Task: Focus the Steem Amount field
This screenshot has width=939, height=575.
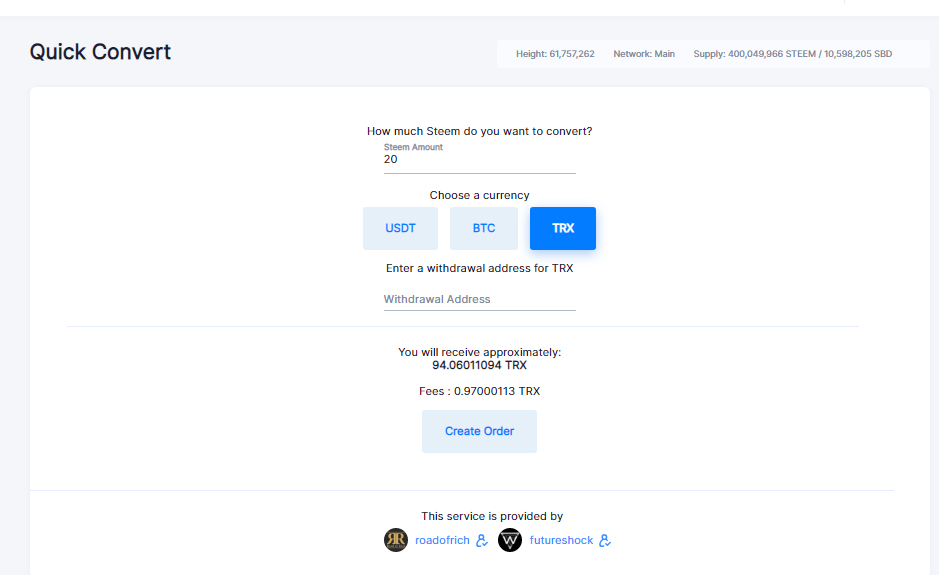Action: [x=480, y=159]
